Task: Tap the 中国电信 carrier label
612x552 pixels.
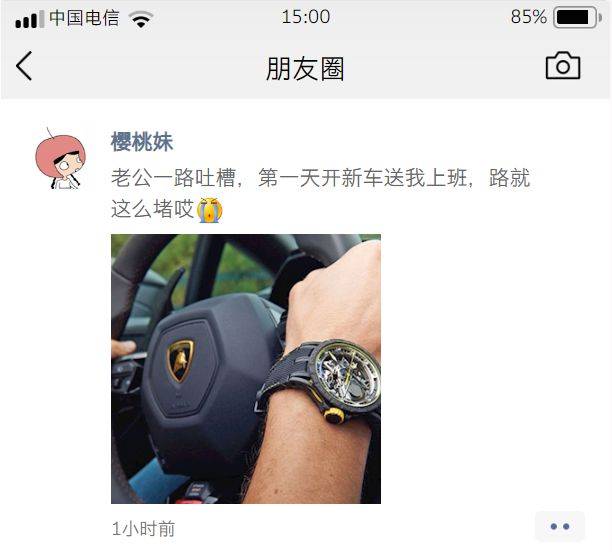Action: click(x=84, y=18)
